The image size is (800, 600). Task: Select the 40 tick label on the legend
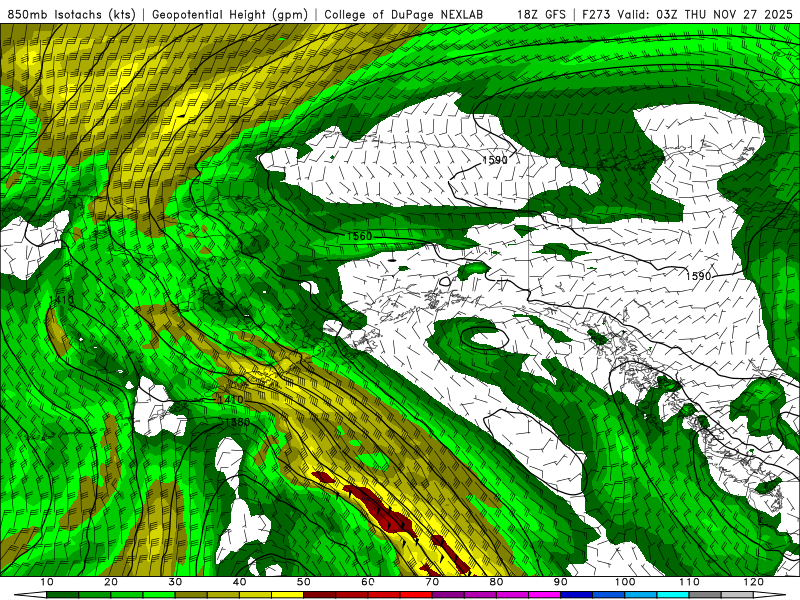(239, 582)
